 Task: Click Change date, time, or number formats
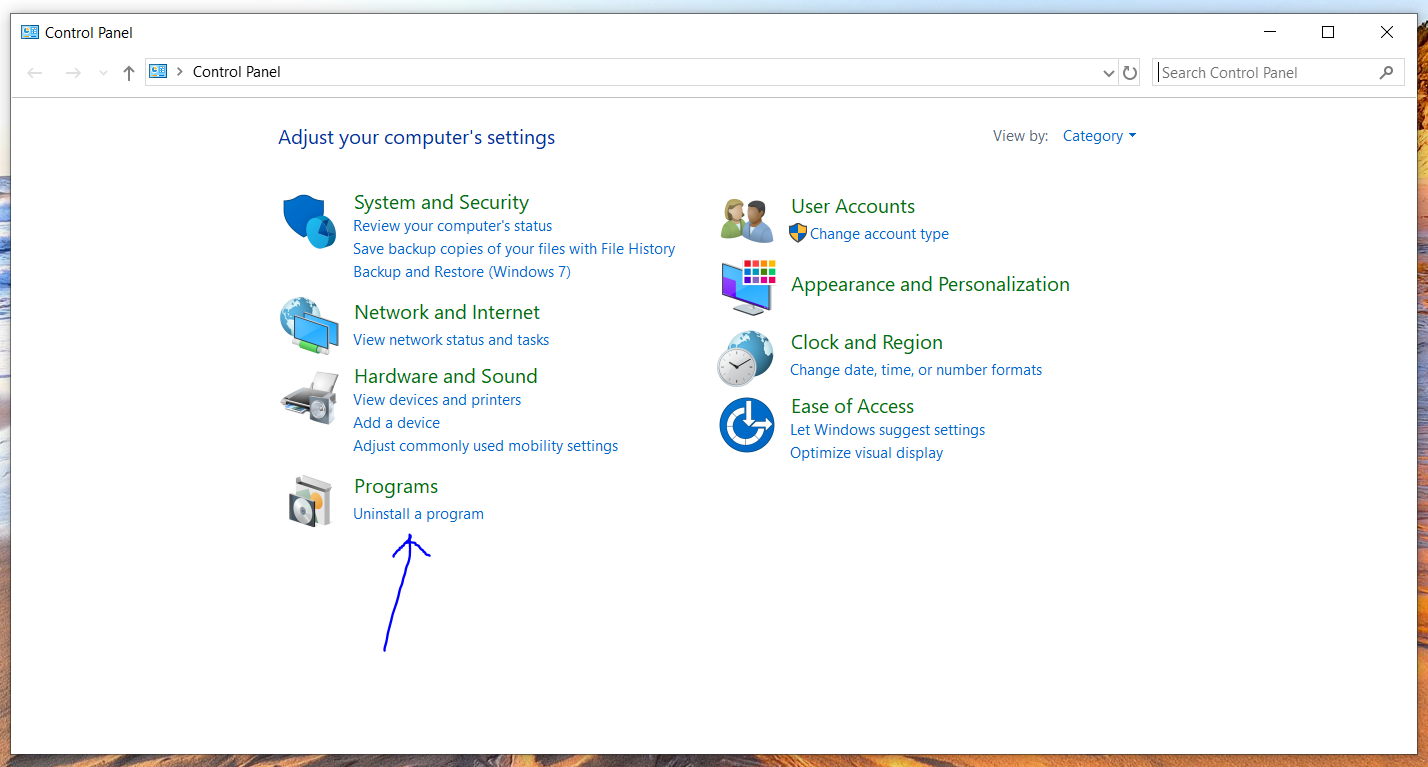(x=916, y=370)
